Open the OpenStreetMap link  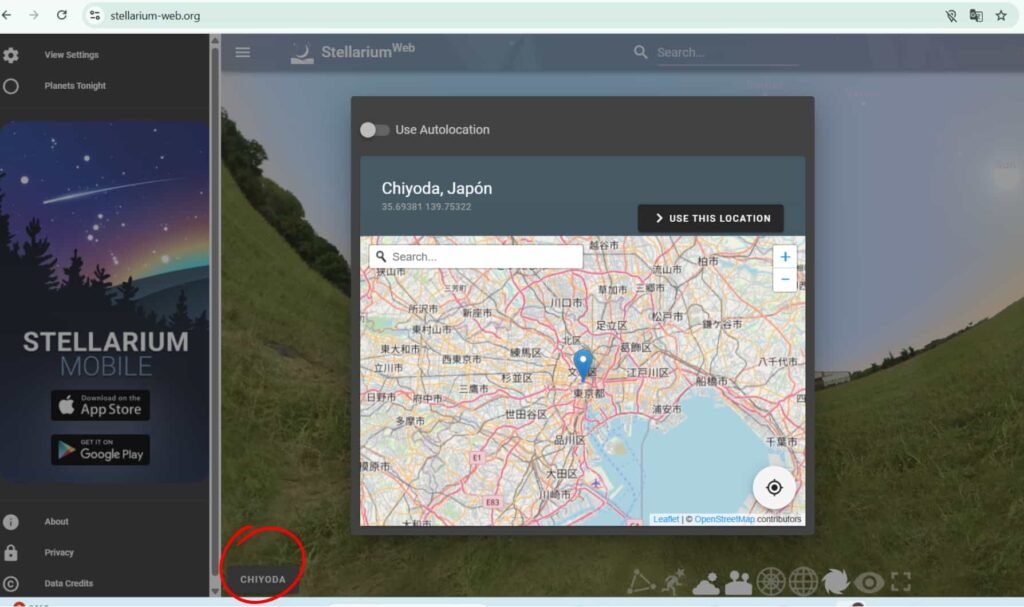coord(724,519)
